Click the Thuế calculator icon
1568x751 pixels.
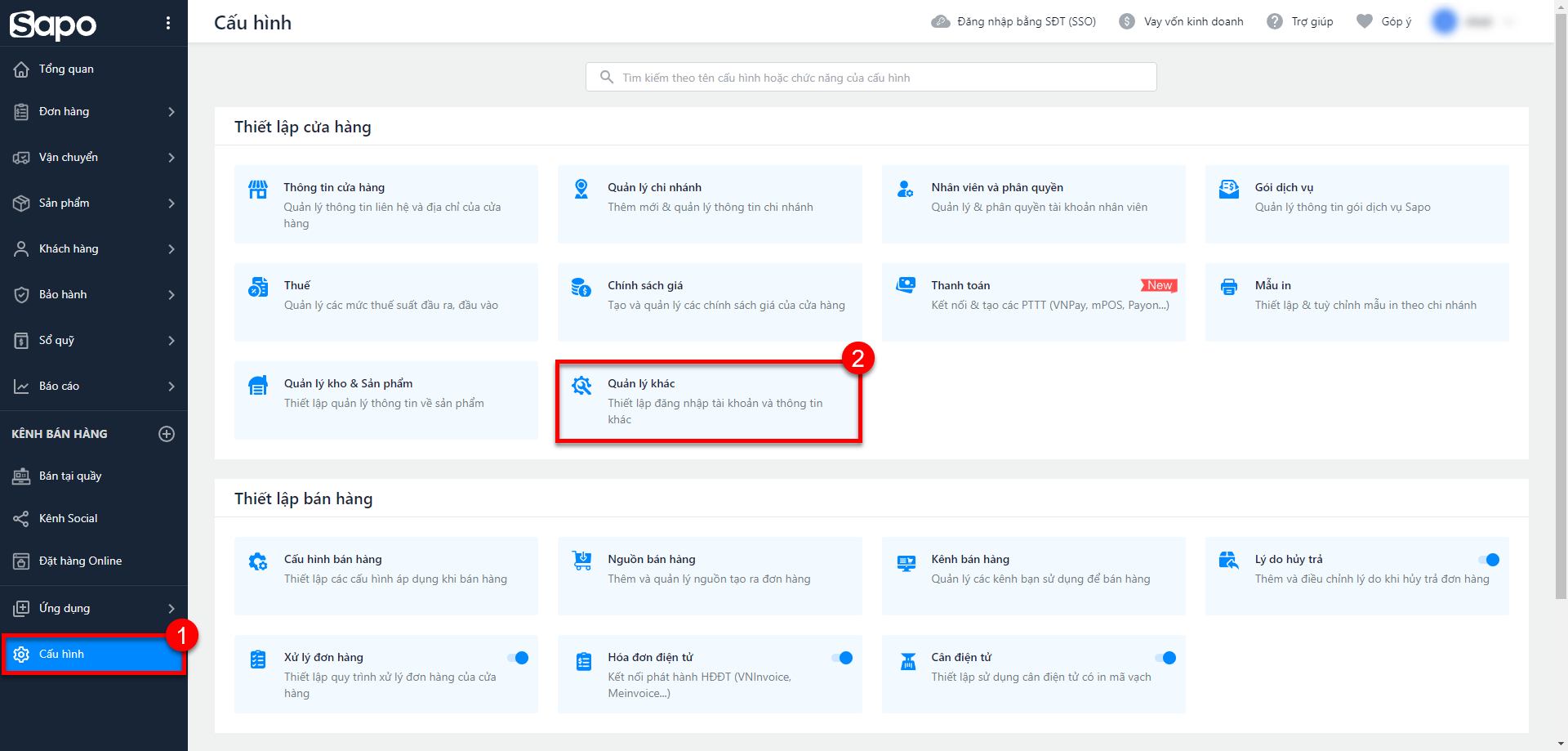[258, 288]
